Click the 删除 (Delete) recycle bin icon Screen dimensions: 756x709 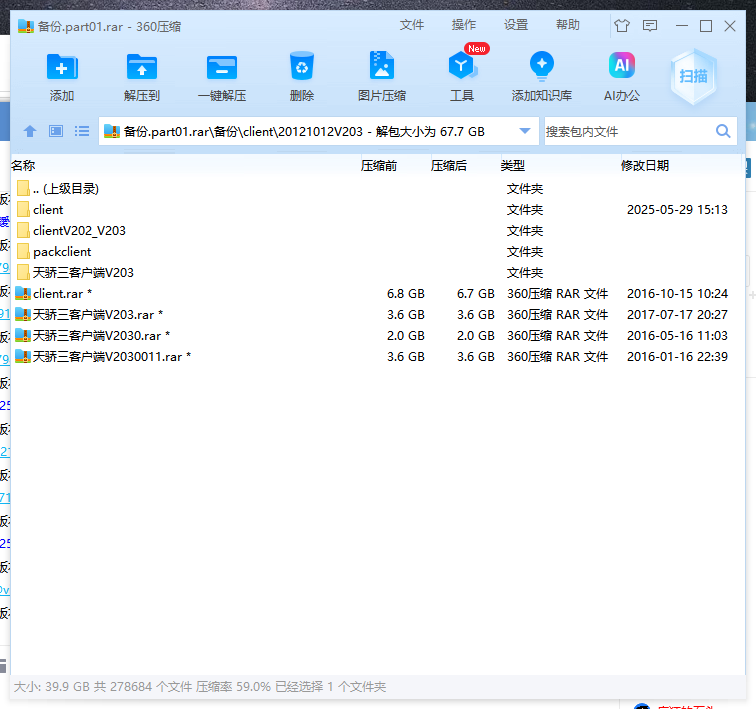point(302,66)
